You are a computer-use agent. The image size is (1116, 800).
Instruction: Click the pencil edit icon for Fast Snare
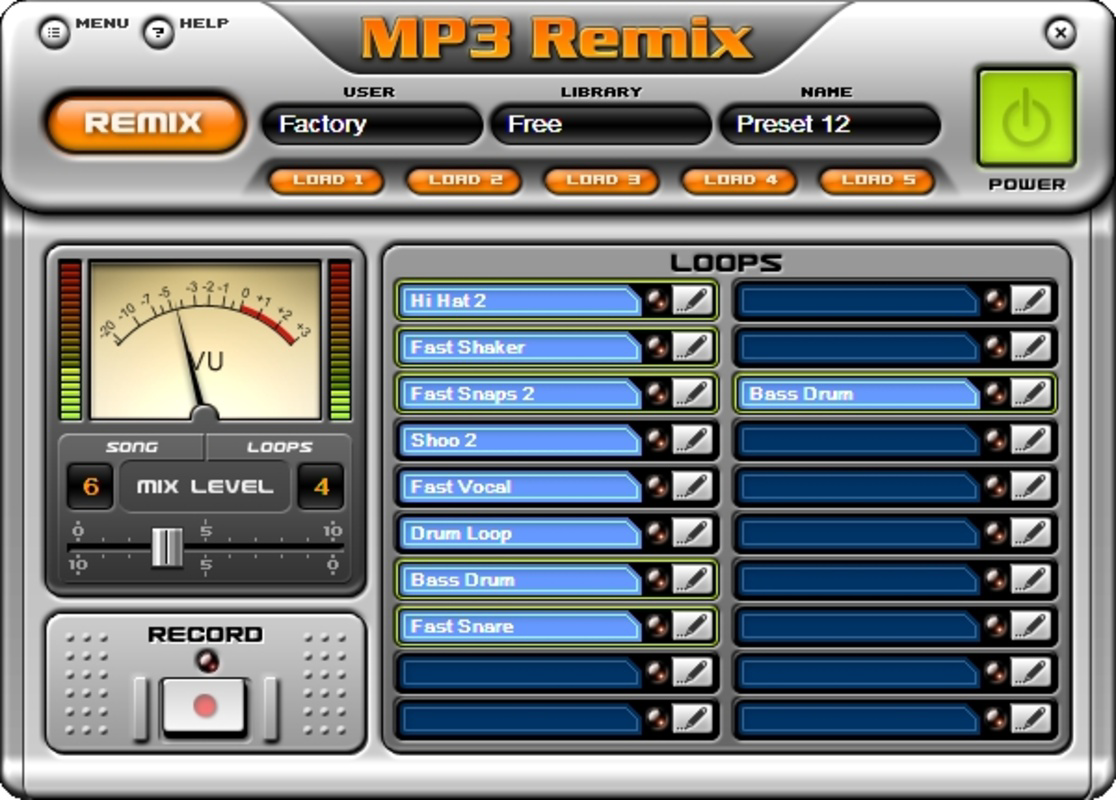point(693,626)
